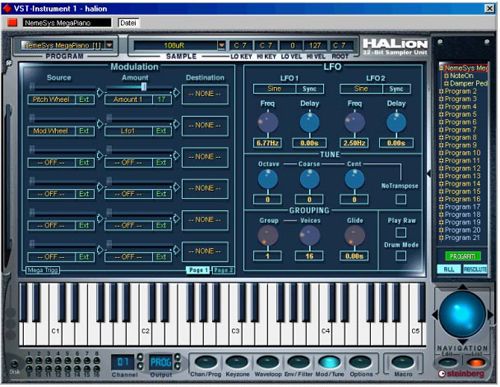The height and width of the screenshot is (387, 500).
Task: Adjust the LFO1 Delay knob
Action: click(310, 122)
